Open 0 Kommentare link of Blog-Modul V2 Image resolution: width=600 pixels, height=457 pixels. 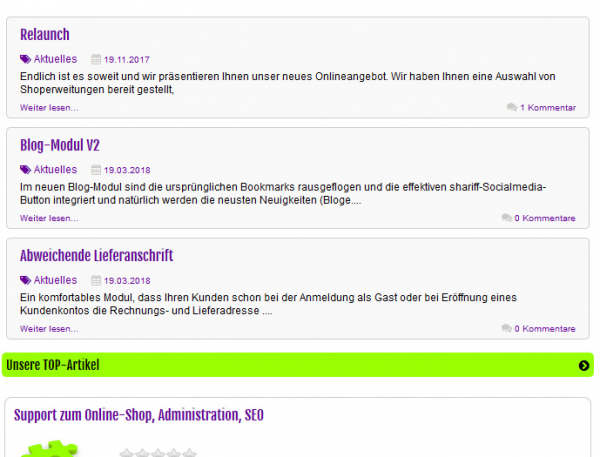click(545, 218)
